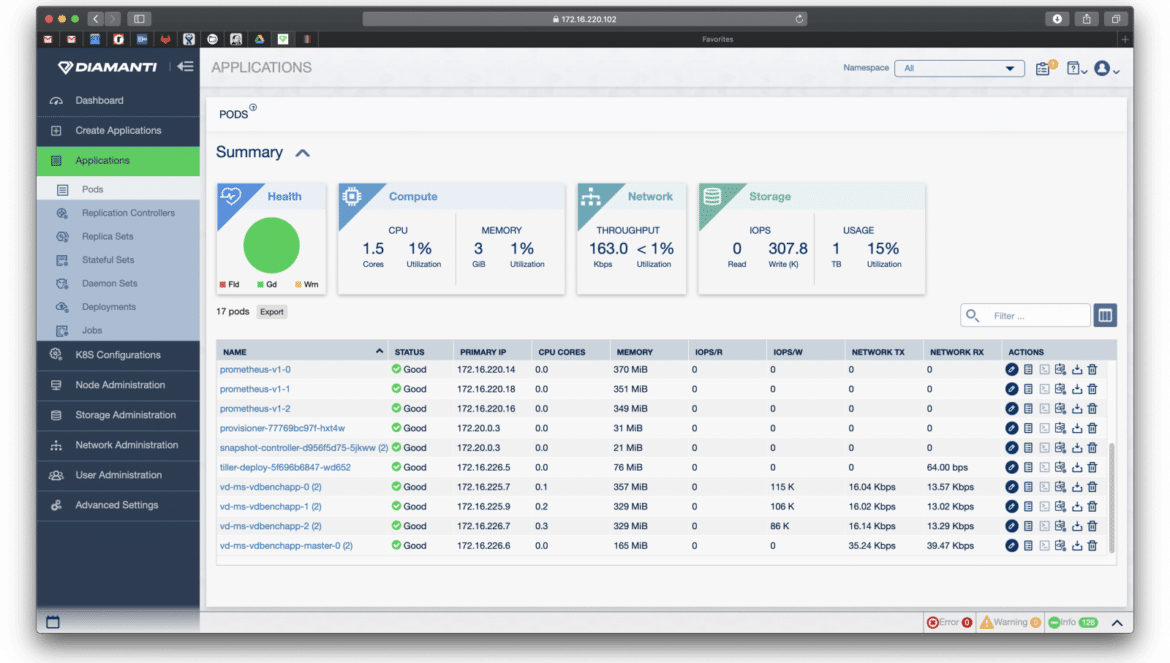Click download icon for snapshot-controller row
This screenshot has width=1170, height=663.
[1077, 447]
